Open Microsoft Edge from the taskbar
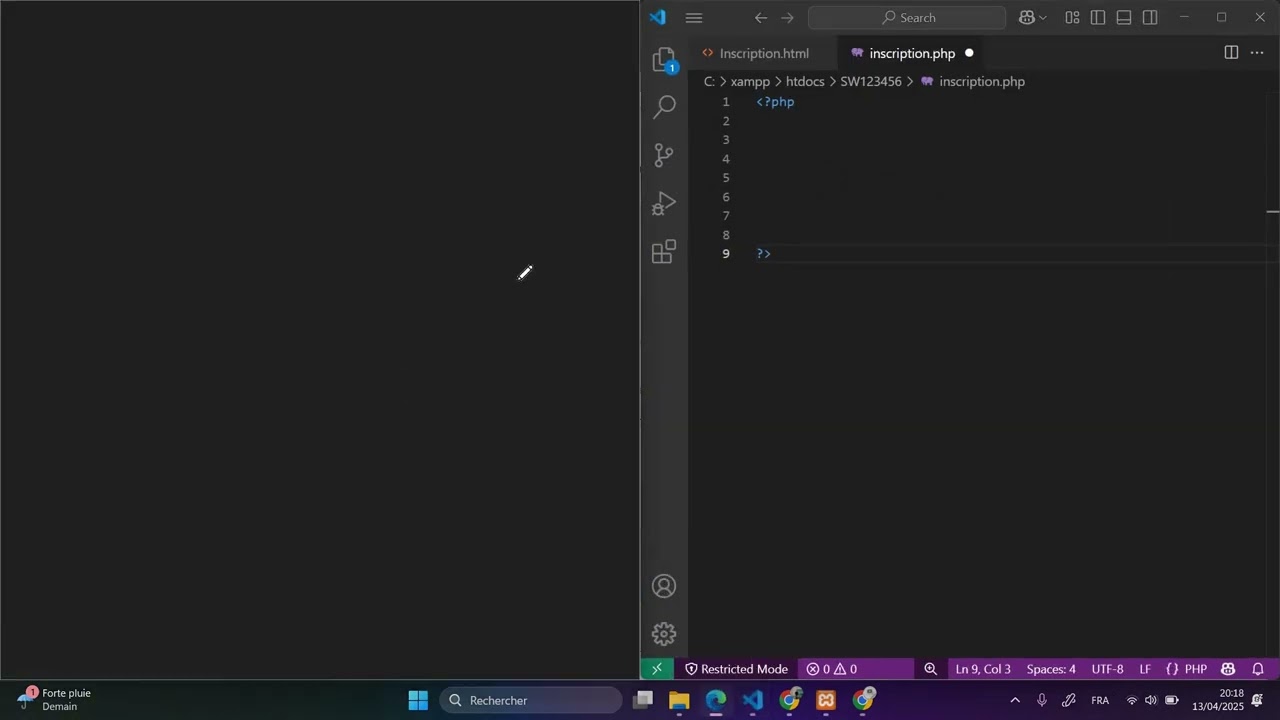Screen dimensions: 1280x720 pos(716,700)
